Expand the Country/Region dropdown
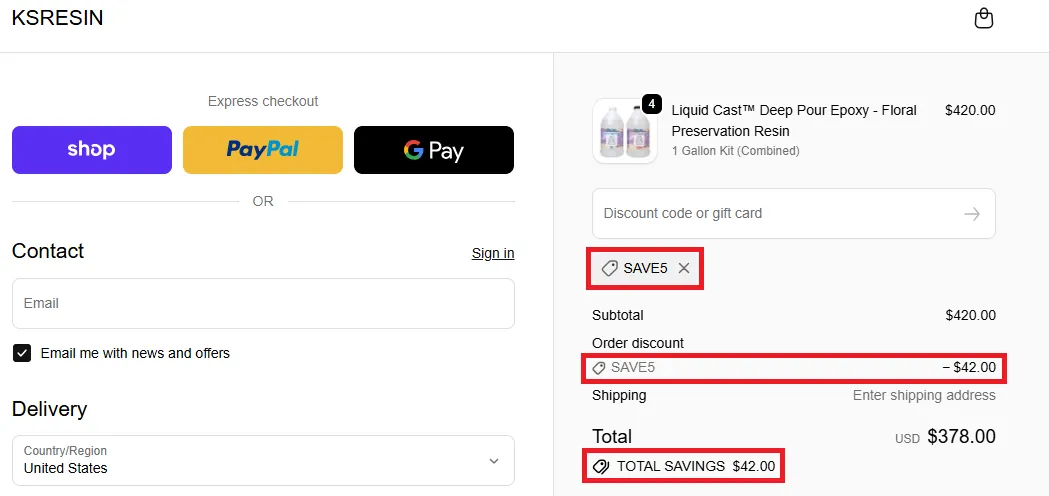This screenshot has width=1049, height=496. coord(263,460)
